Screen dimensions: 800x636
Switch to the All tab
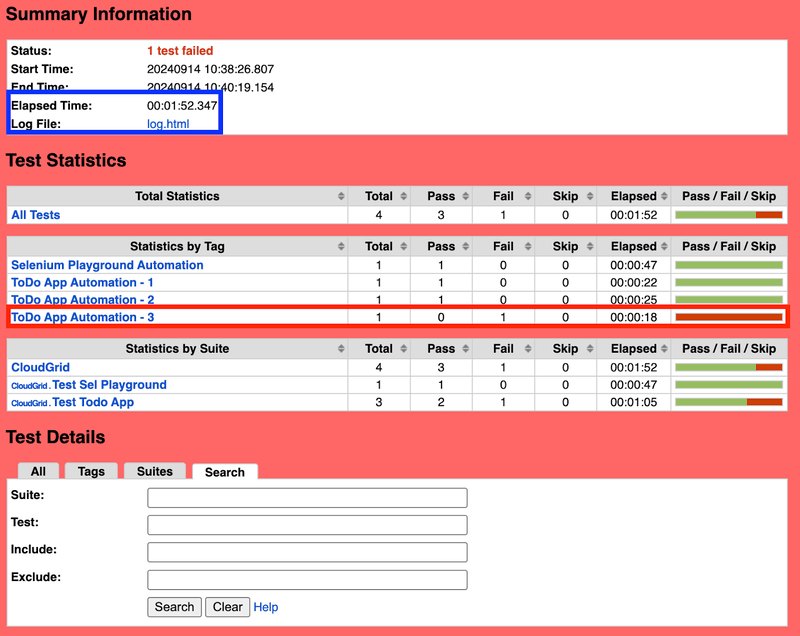click(x=38, y=471)
